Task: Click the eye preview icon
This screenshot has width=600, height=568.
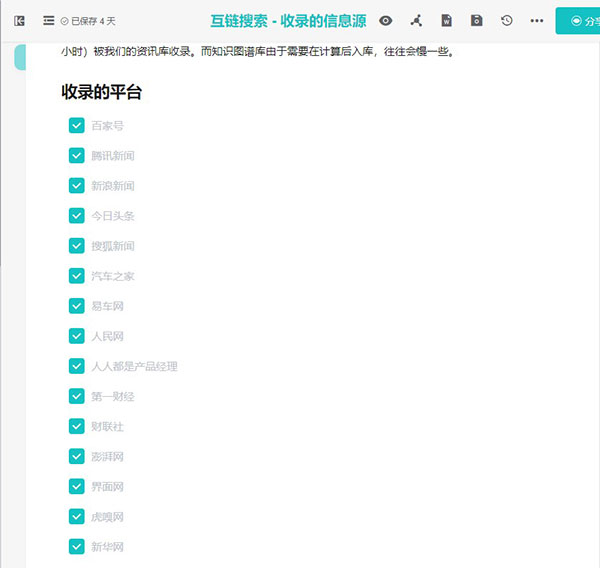Action: [386, 20]
